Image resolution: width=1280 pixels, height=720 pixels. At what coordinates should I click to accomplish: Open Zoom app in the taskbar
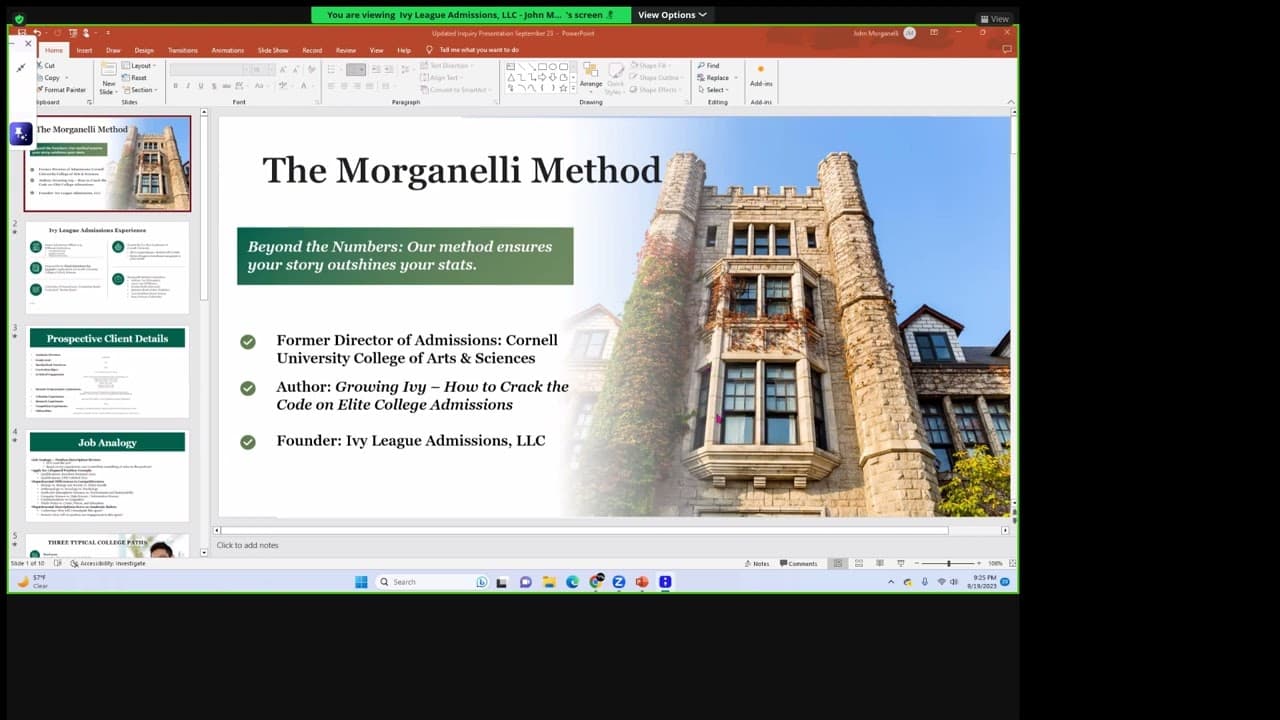coord(619,582)
